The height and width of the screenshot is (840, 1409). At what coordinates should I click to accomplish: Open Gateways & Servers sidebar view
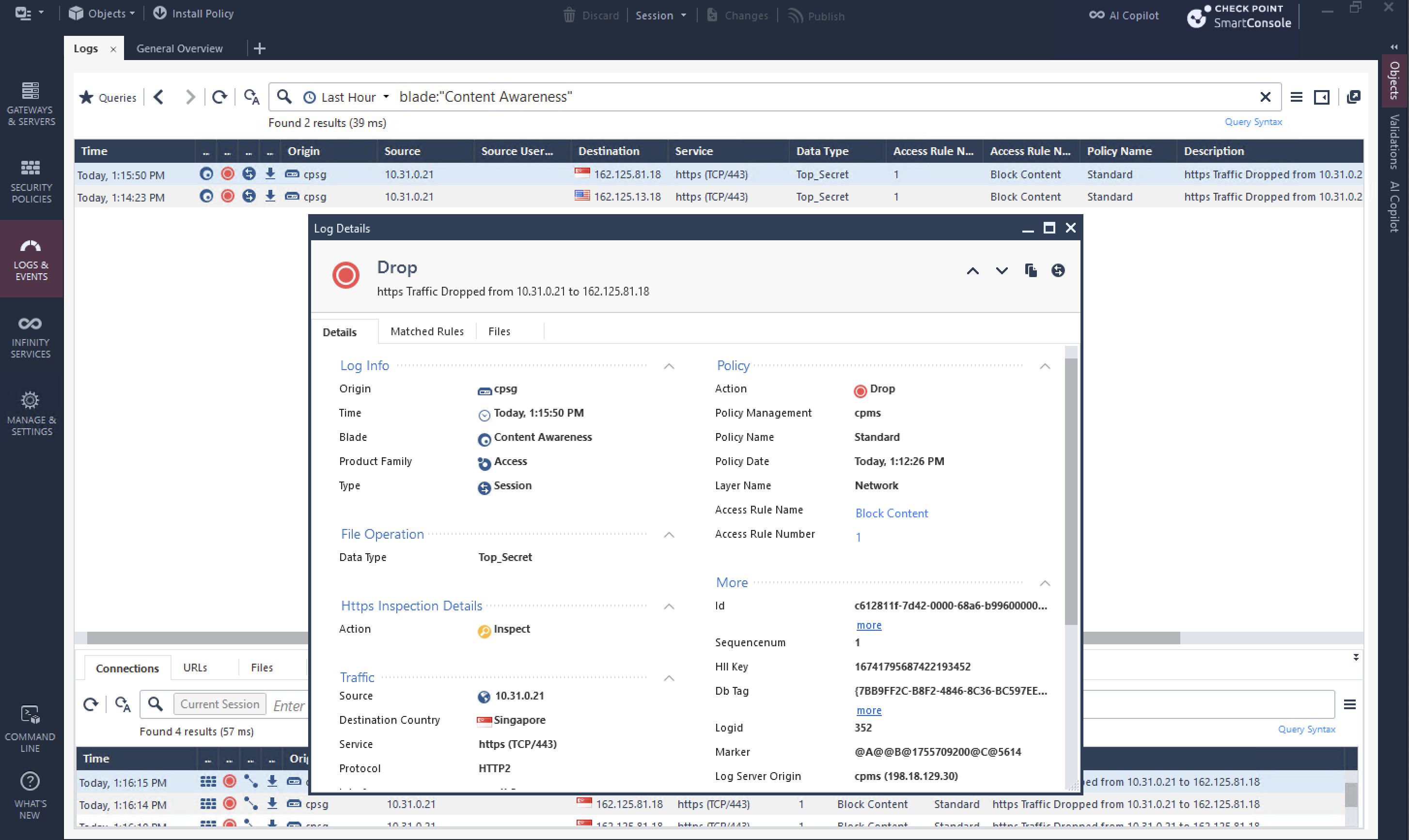coord(31,104)
